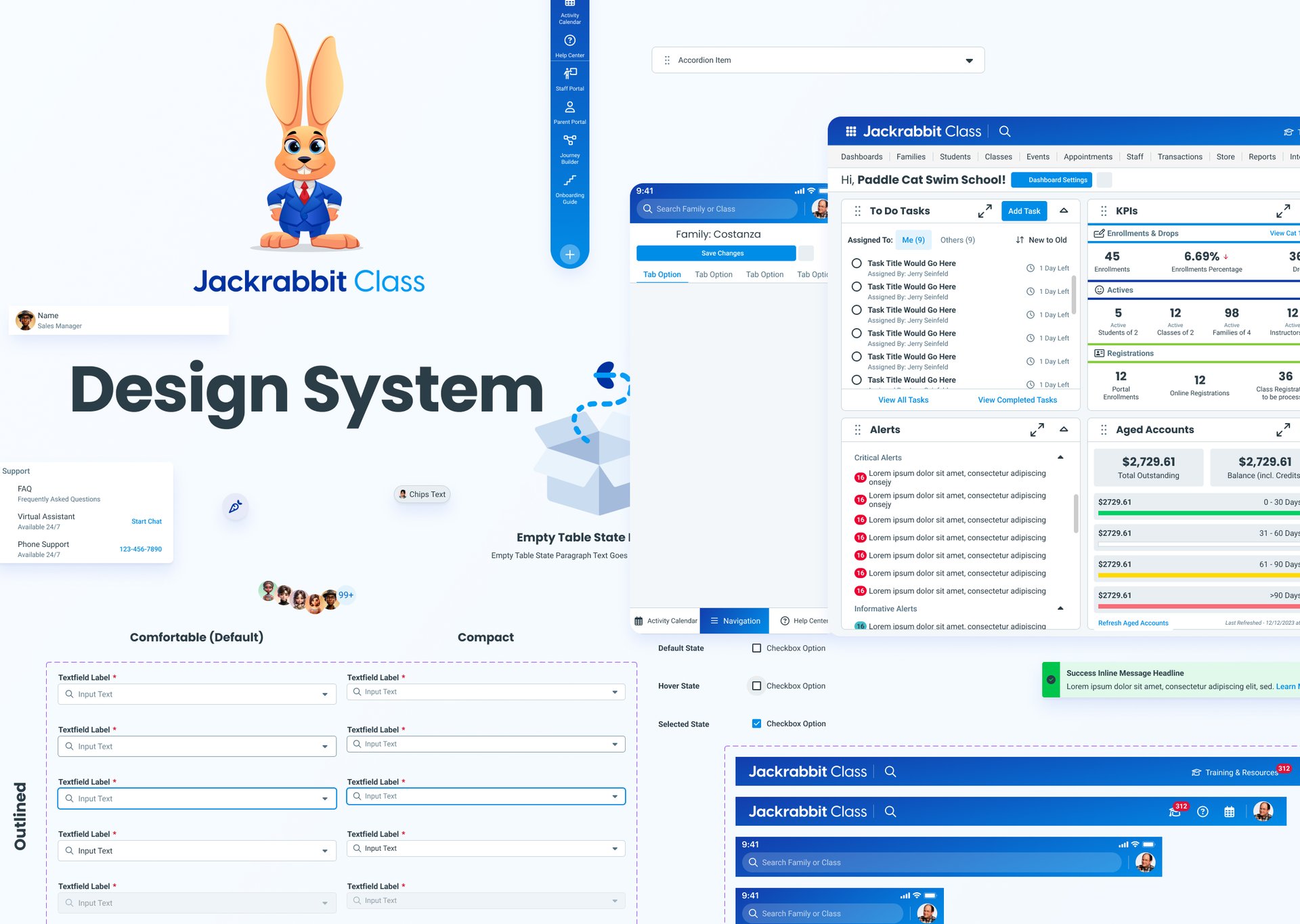Open the blue-focused Compact textfield dropdown arrow
Screen dimensions: 1300x924
615,797
